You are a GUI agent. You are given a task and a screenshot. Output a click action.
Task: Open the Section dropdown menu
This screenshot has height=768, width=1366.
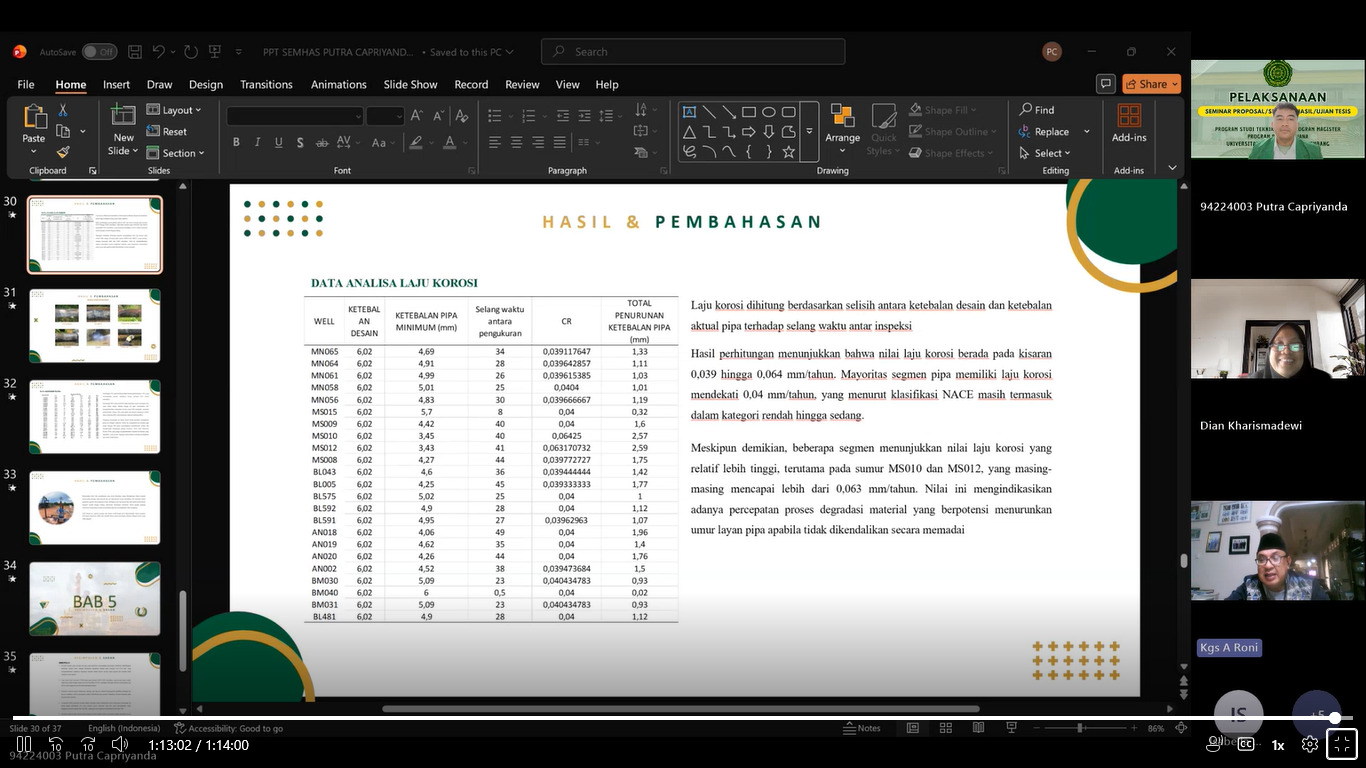coord(177,153)
